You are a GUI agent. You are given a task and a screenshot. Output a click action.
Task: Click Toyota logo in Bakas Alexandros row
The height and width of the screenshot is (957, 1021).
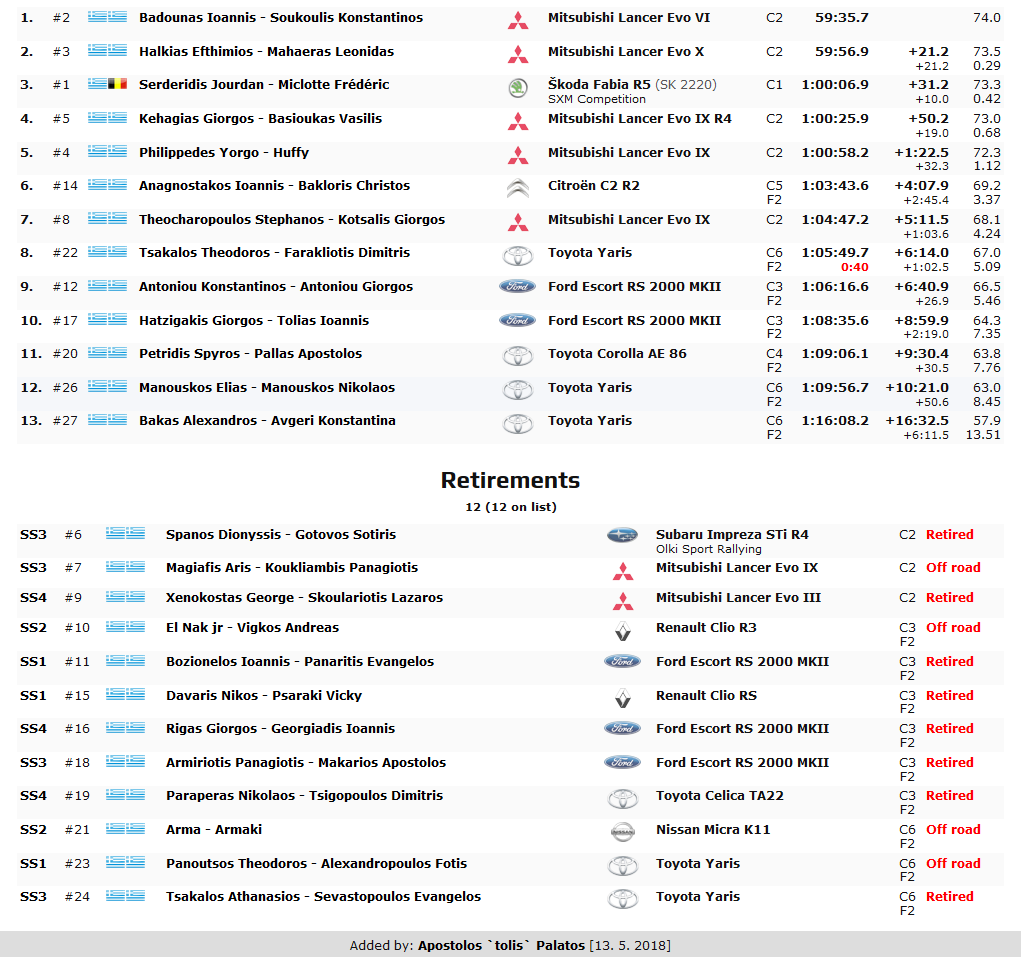518,424
